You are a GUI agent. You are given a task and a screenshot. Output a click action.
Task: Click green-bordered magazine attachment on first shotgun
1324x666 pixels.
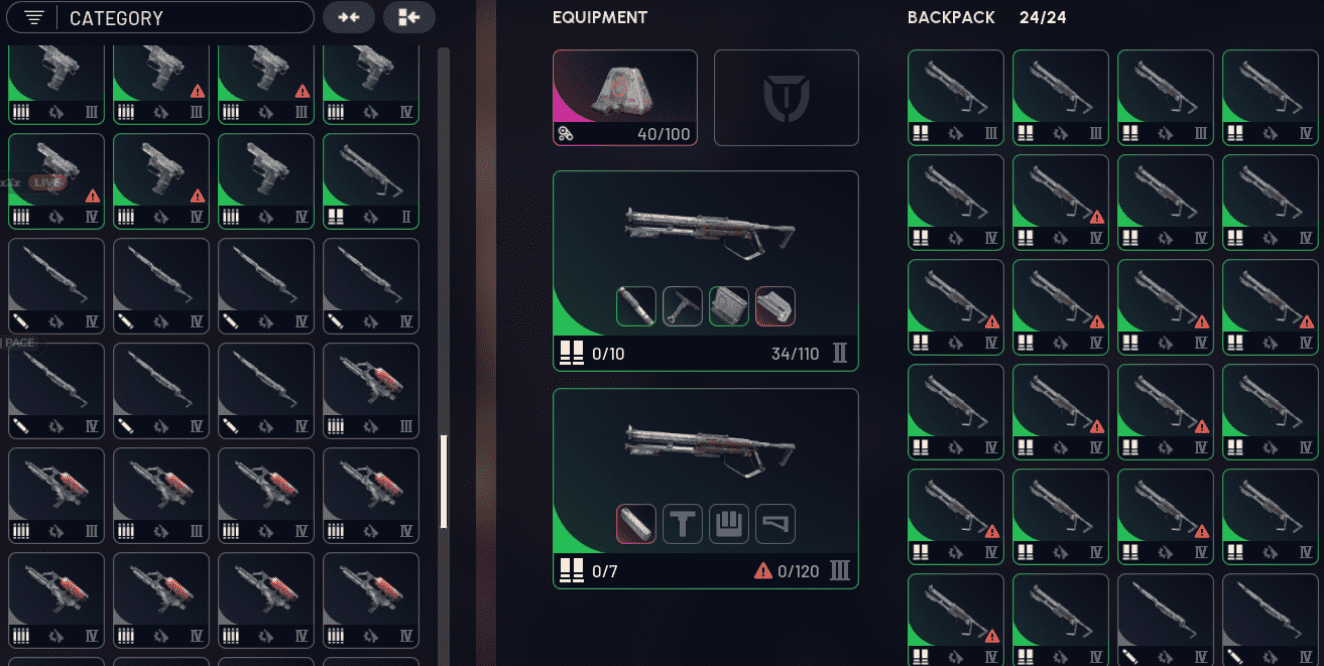(x=729, y=307)
